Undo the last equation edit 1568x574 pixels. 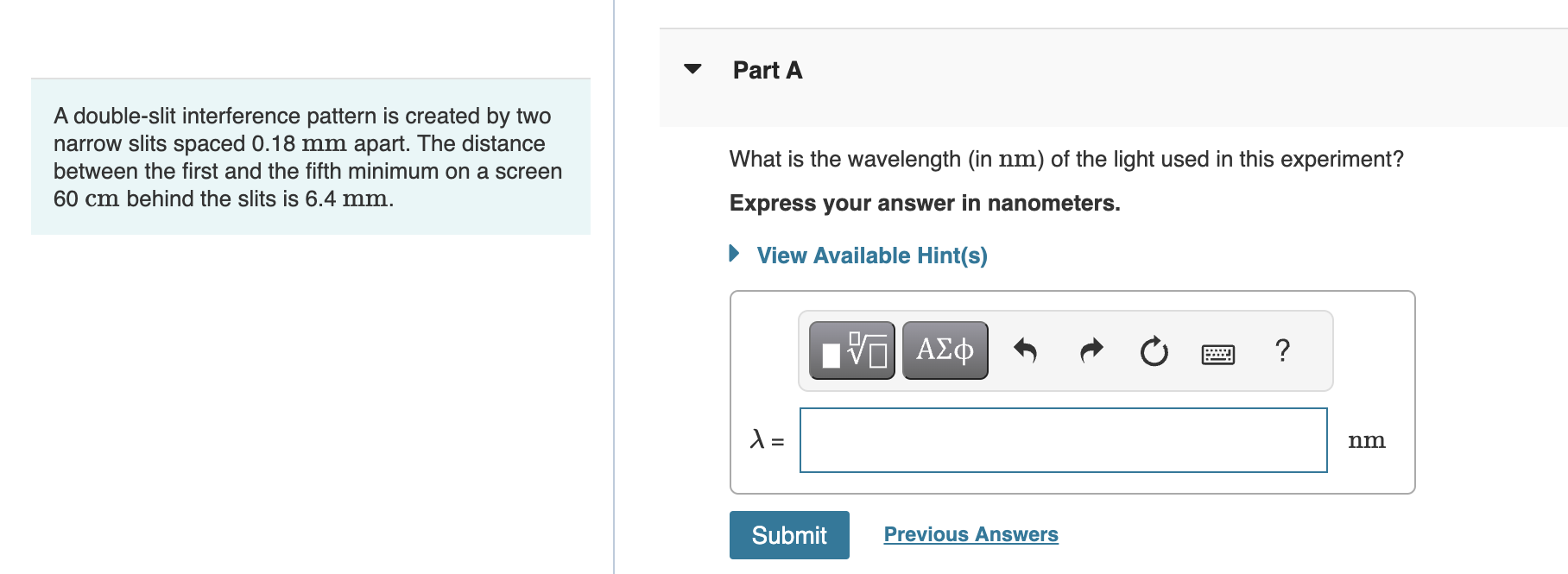click(1026, 350)
